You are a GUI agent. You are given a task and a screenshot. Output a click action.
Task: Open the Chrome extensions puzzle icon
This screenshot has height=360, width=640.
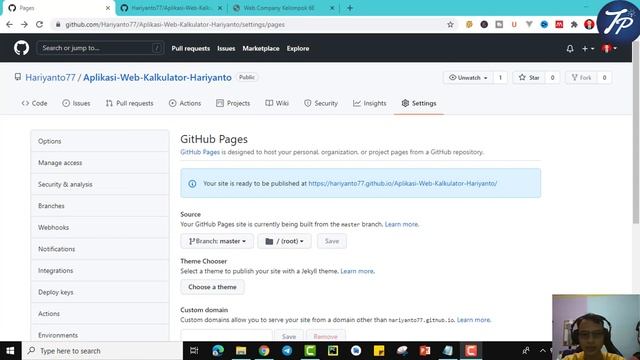(x=574, y=24)
